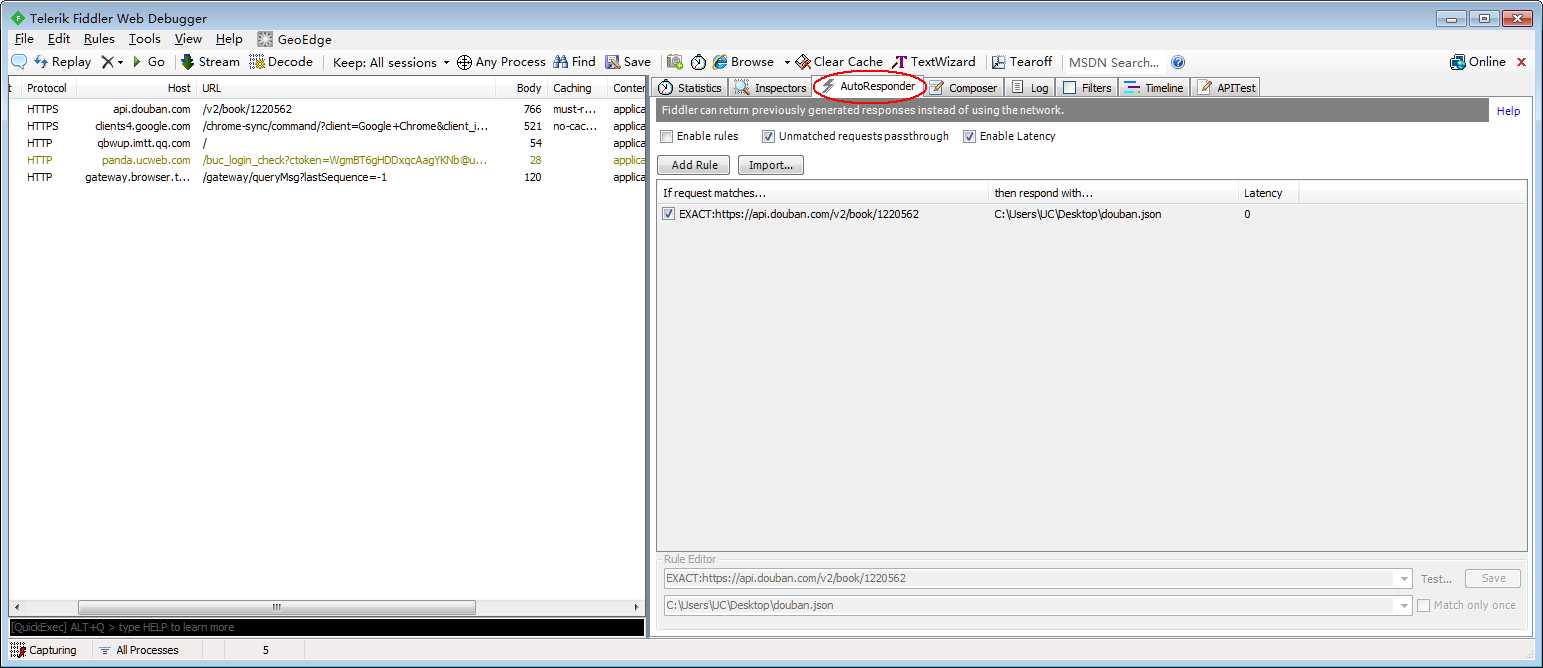Switch to the APITest tab
This screenshot has height=668, width=1543.
(1225, 88)
